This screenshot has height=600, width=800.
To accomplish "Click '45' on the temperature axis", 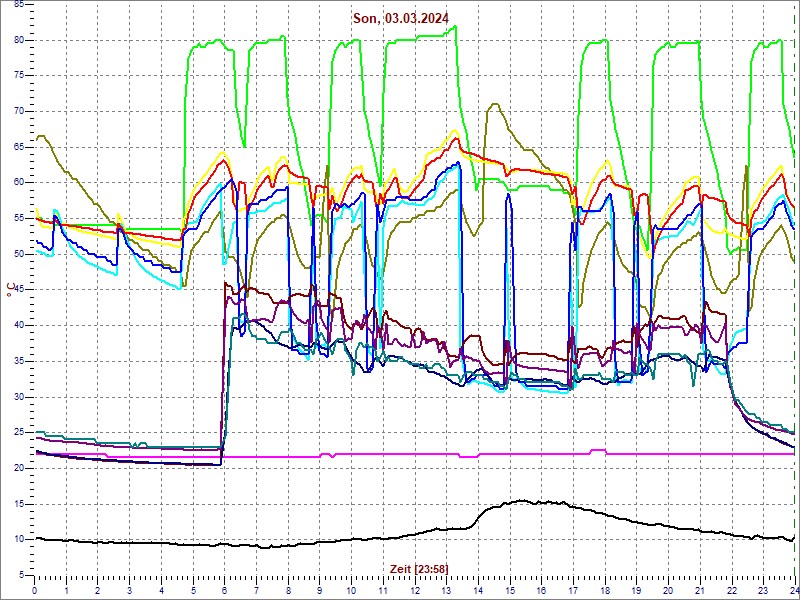I will (19, 290).
